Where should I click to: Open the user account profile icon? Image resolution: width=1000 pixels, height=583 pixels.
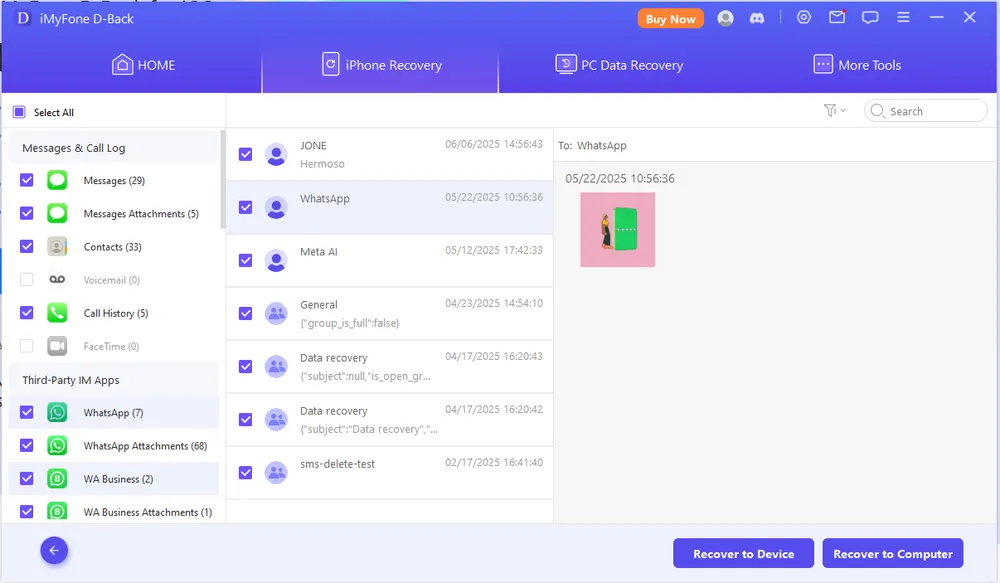pyautogui.click(x=725, y=18)
